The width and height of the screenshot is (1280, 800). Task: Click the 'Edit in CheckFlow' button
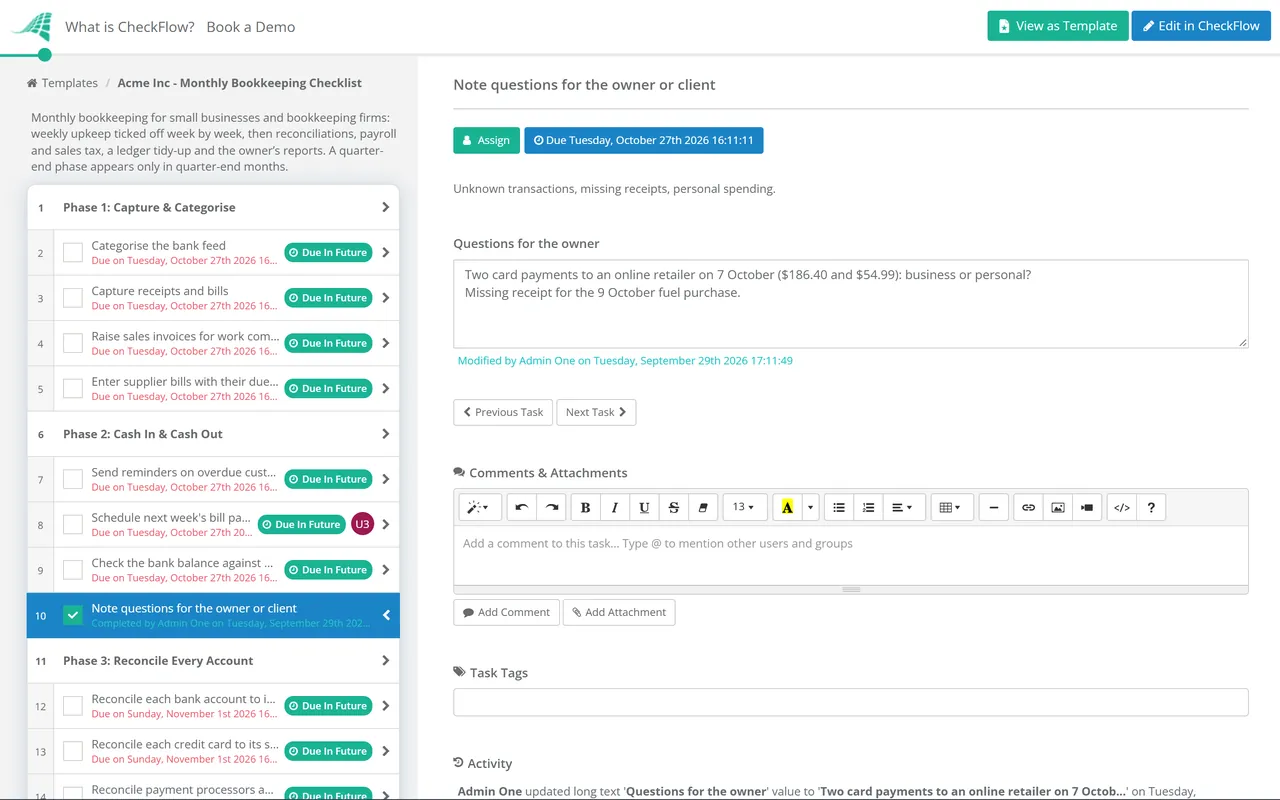(x=1201, y=26)
